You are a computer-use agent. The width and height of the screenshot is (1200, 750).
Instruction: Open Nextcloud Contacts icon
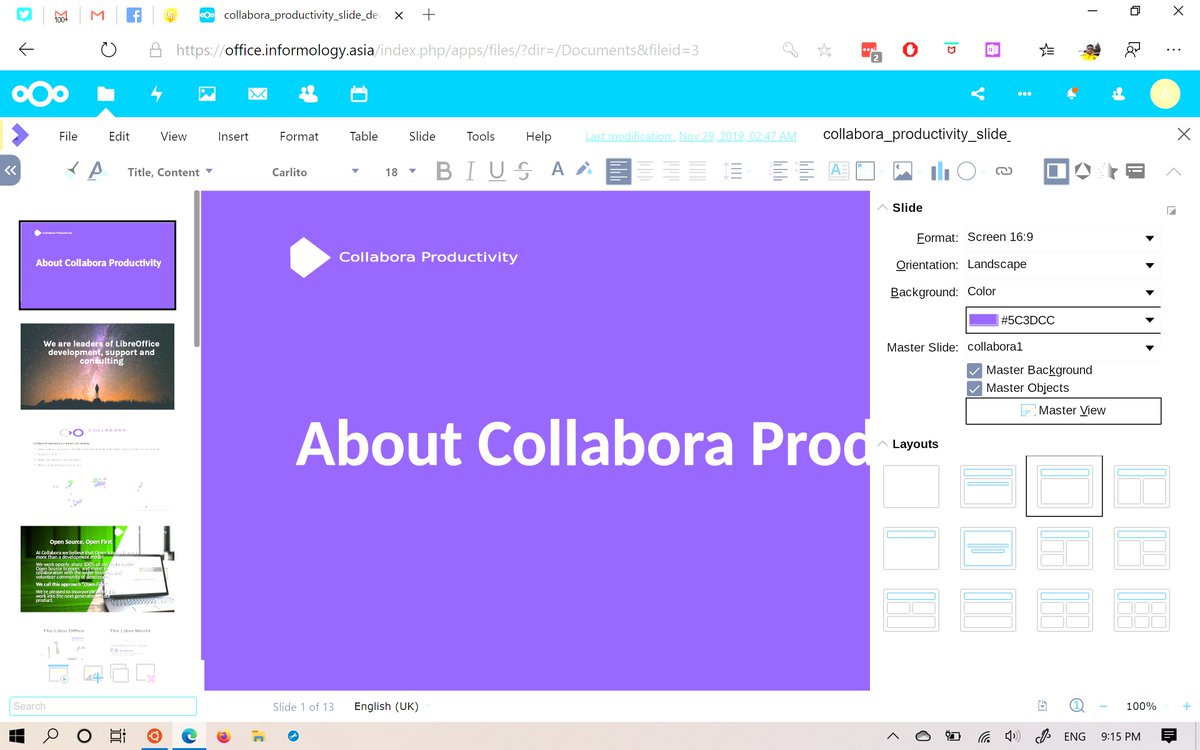pos(308,94)
